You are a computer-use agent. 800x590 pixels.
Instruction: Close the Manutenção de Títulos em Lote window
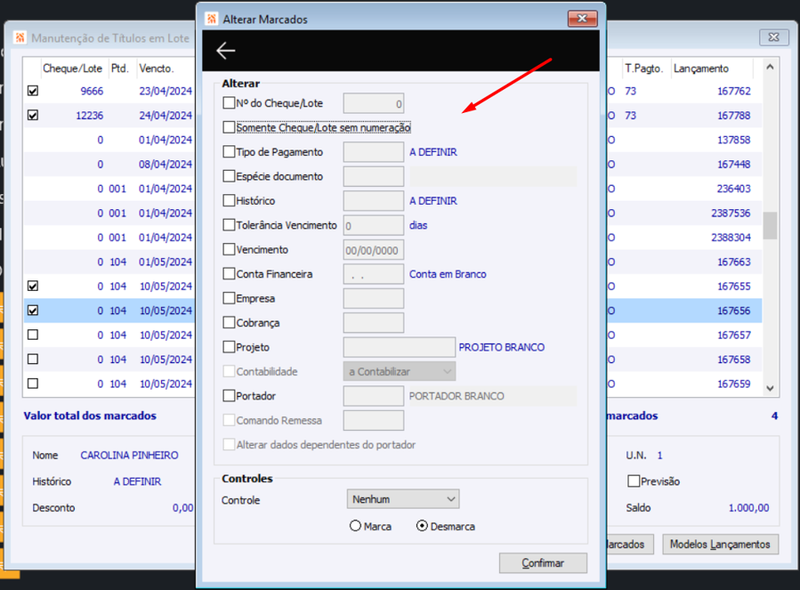point(774,37)
